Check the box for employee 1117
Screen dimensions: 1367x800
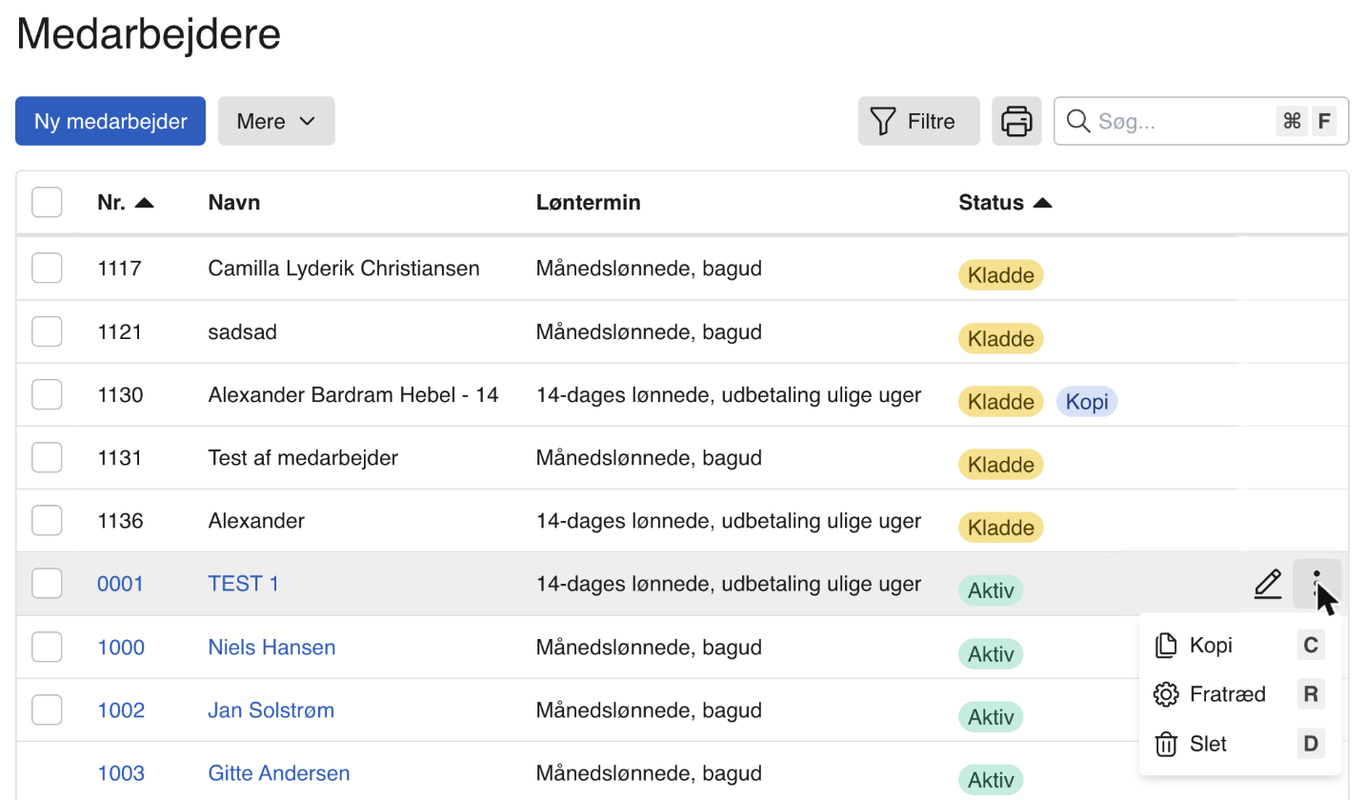47,268
